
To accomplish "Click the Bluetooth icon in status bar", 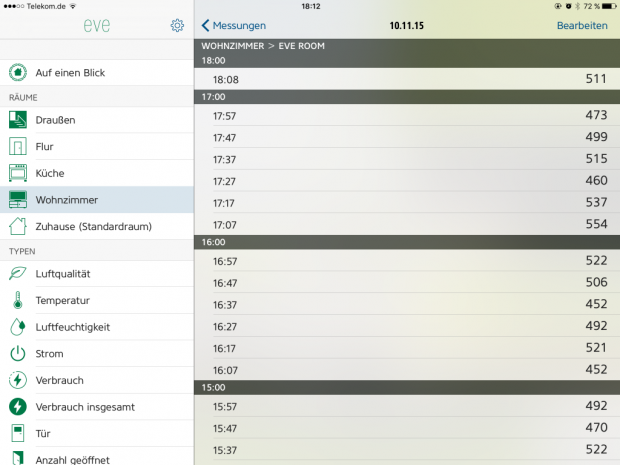I will tap(577, 6).
